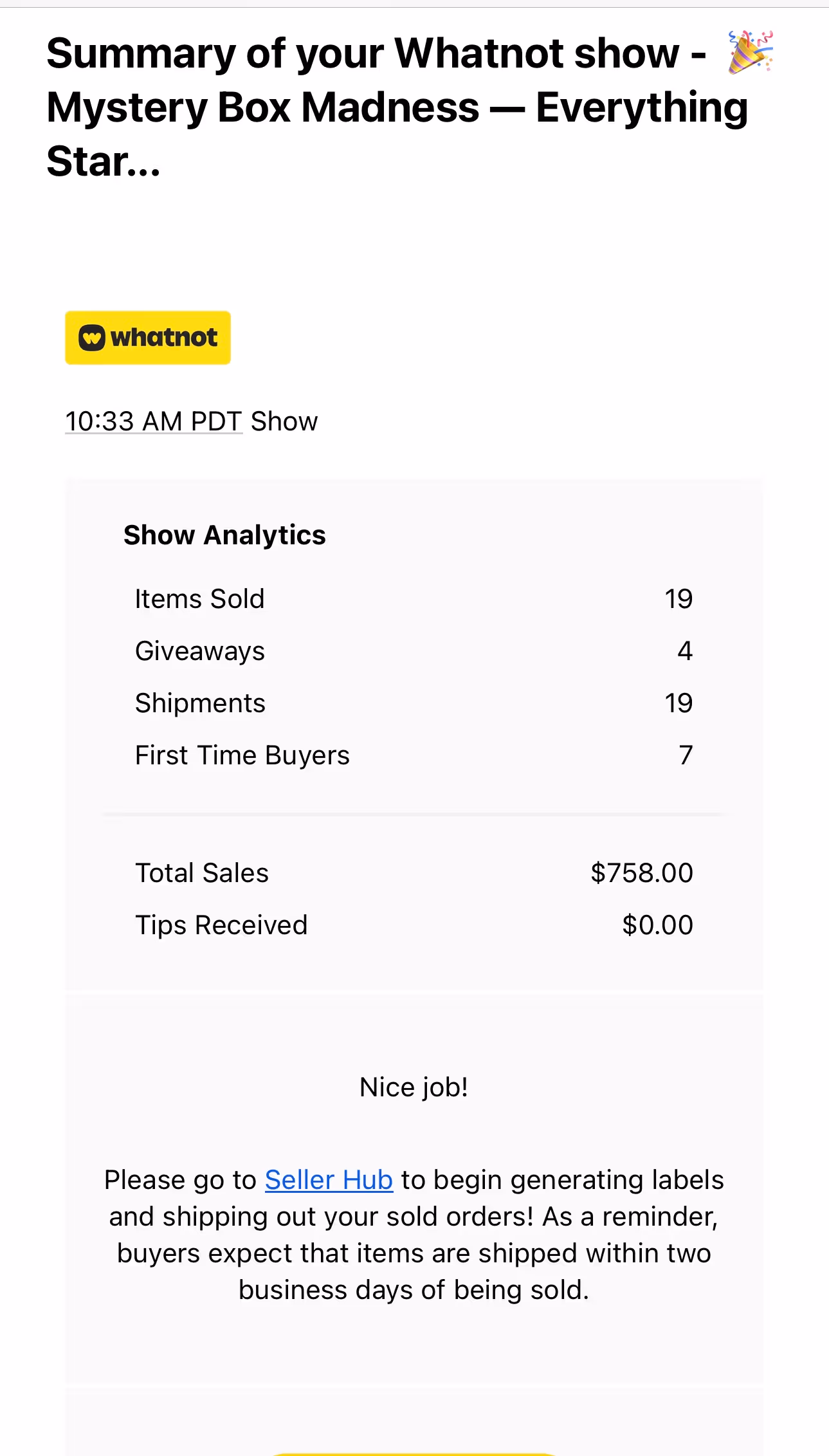
Task: Click the First Time Buyers label
Action: pyautogui.click(x=242, y=755)
